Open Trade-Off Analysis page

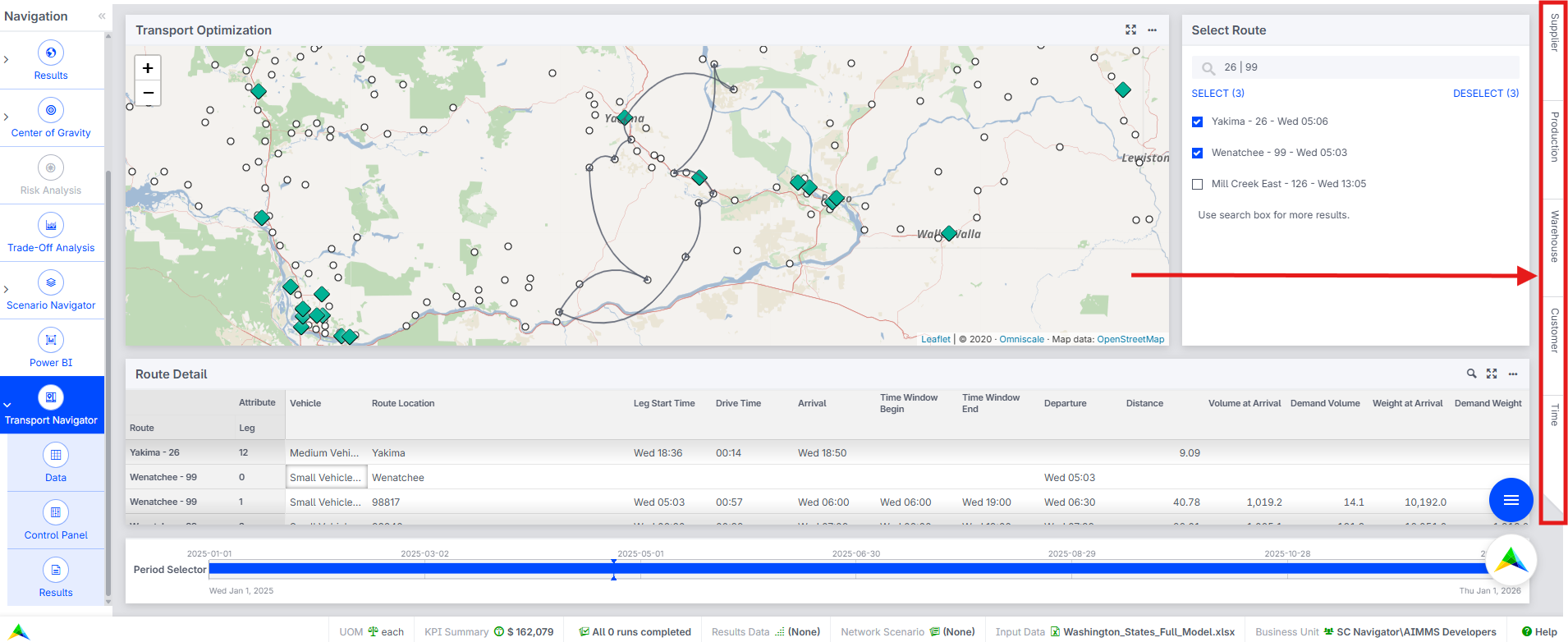(x=51, y=233)
